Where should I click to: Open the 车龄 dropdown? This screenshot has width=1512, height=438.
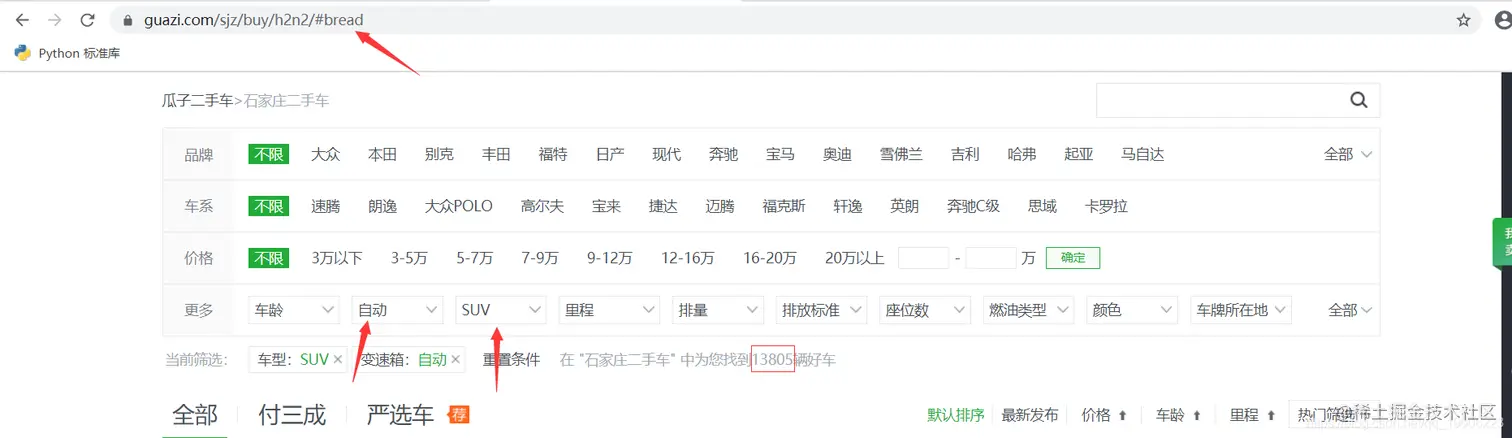click(294, 310)
